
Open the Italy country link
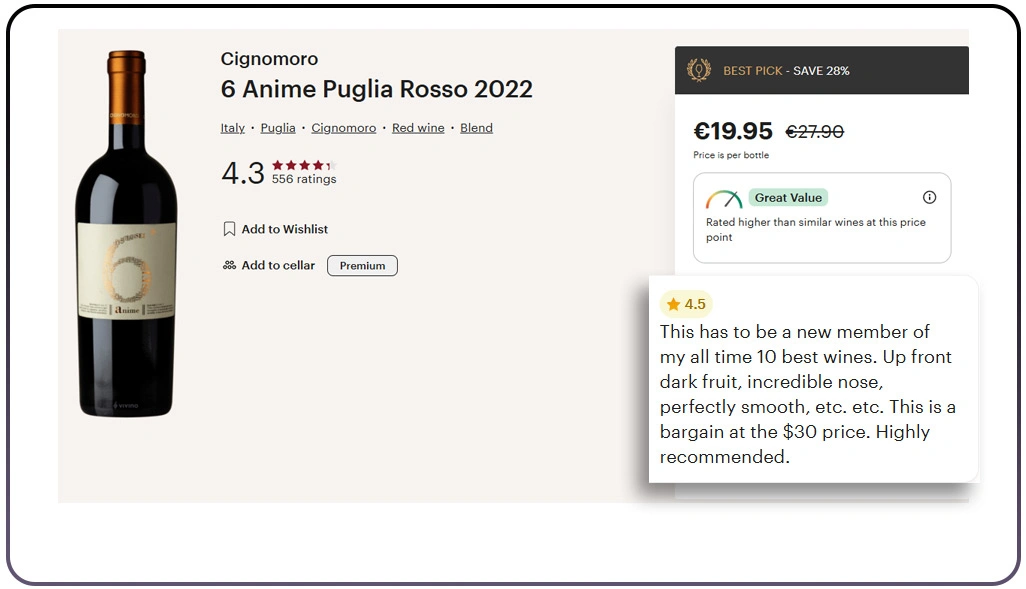tap(233, 128)
